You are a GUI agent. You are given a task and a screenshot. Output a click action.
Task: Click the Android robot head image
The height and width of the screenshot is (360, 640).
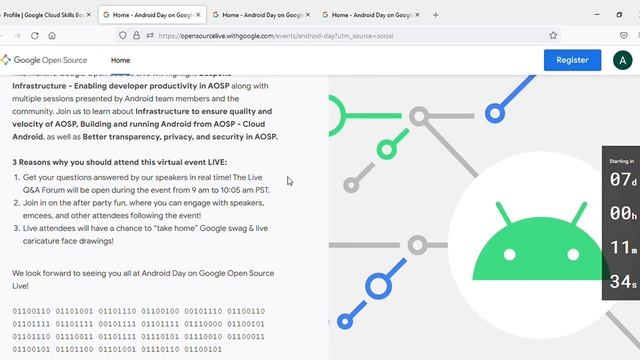(x=541, y=241)
